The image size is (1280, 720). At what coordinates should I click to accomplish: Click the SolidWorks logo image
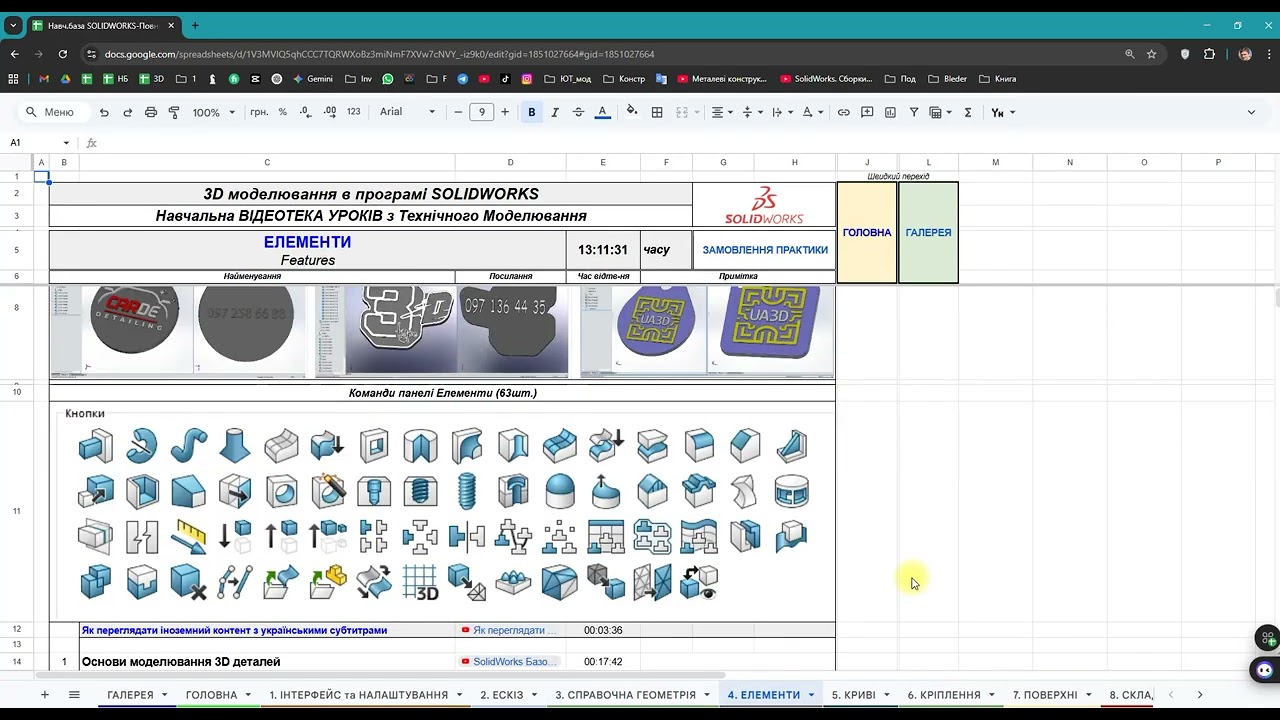pyautogui.click(x=764, y=205)
